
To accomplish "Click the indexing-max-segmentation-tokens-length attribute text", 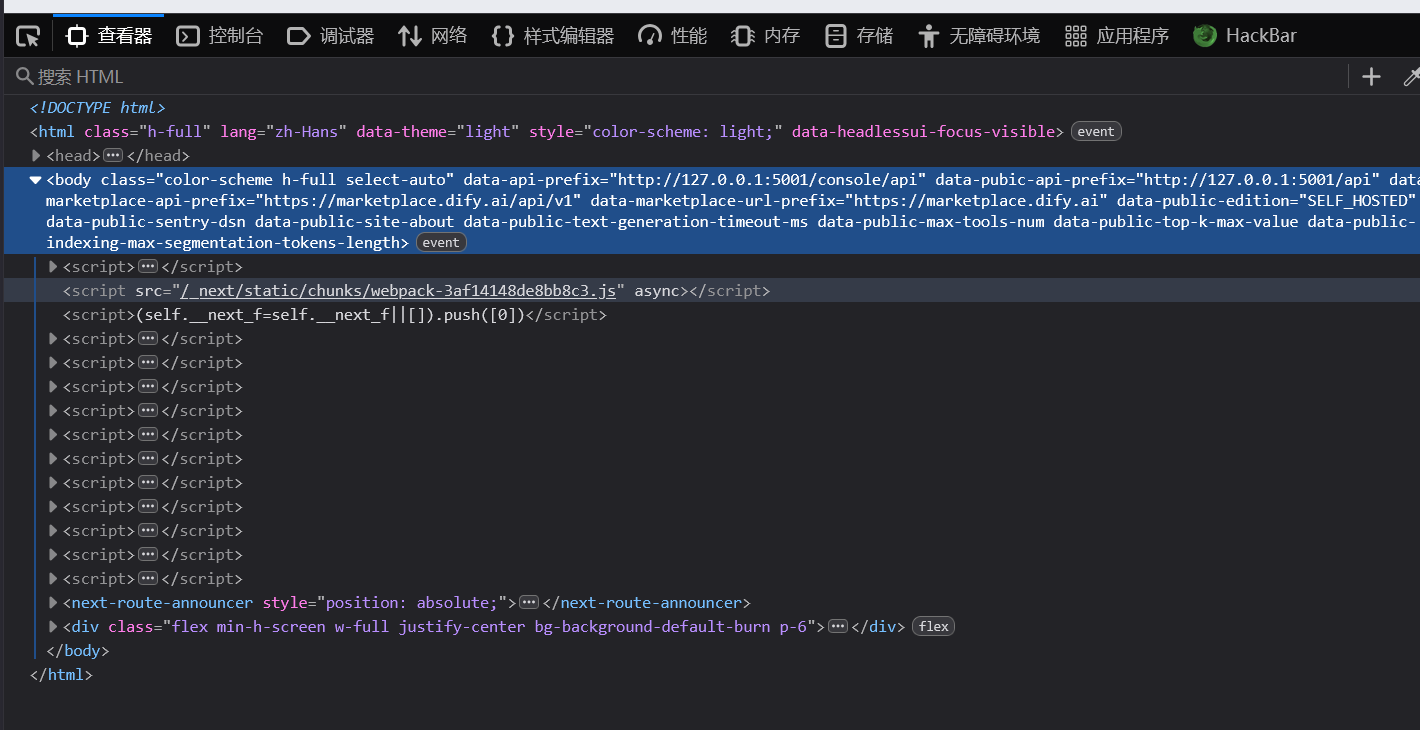I will pos(223,243).
